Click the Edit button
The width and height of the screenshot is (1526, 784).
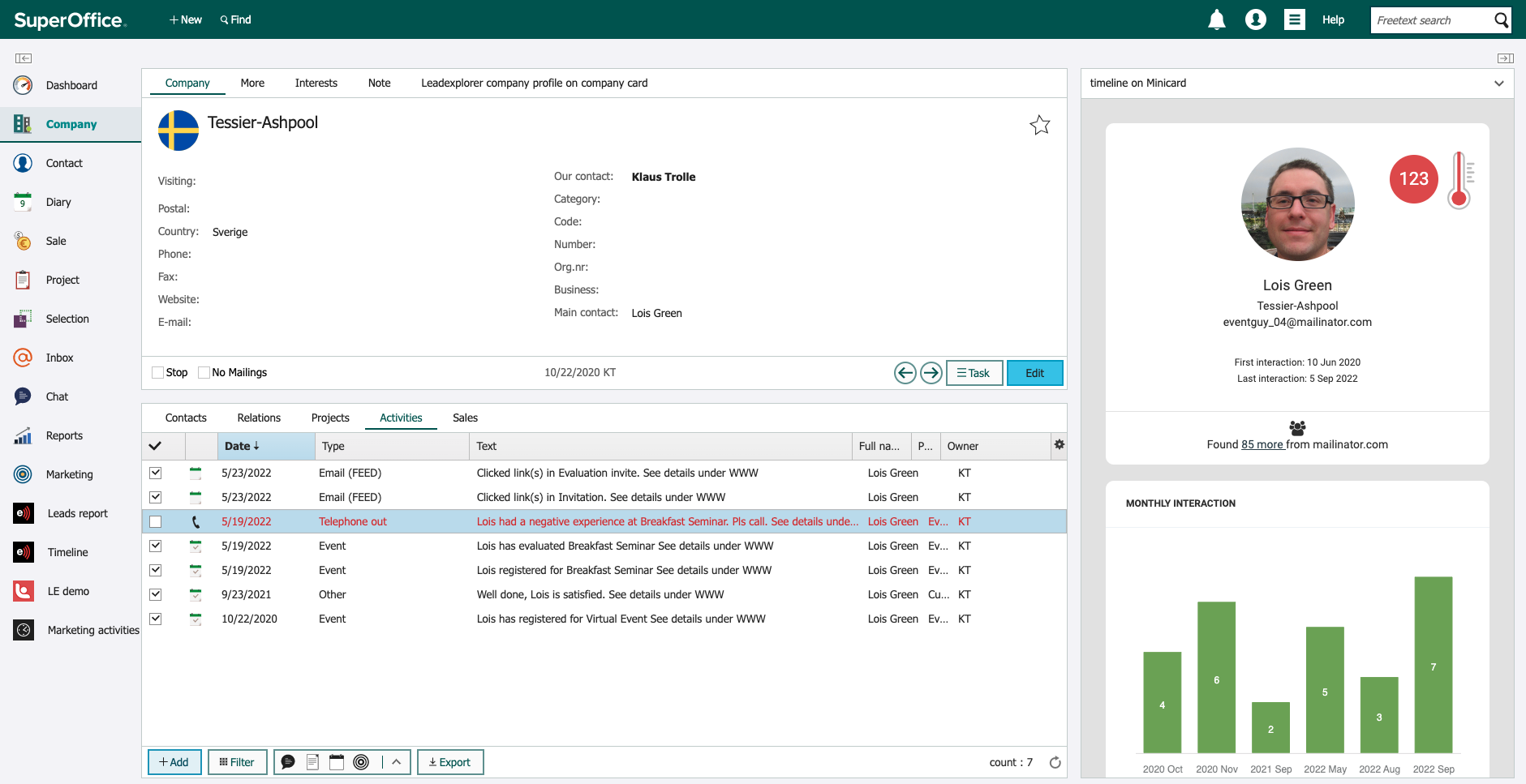pos(1034,373)
